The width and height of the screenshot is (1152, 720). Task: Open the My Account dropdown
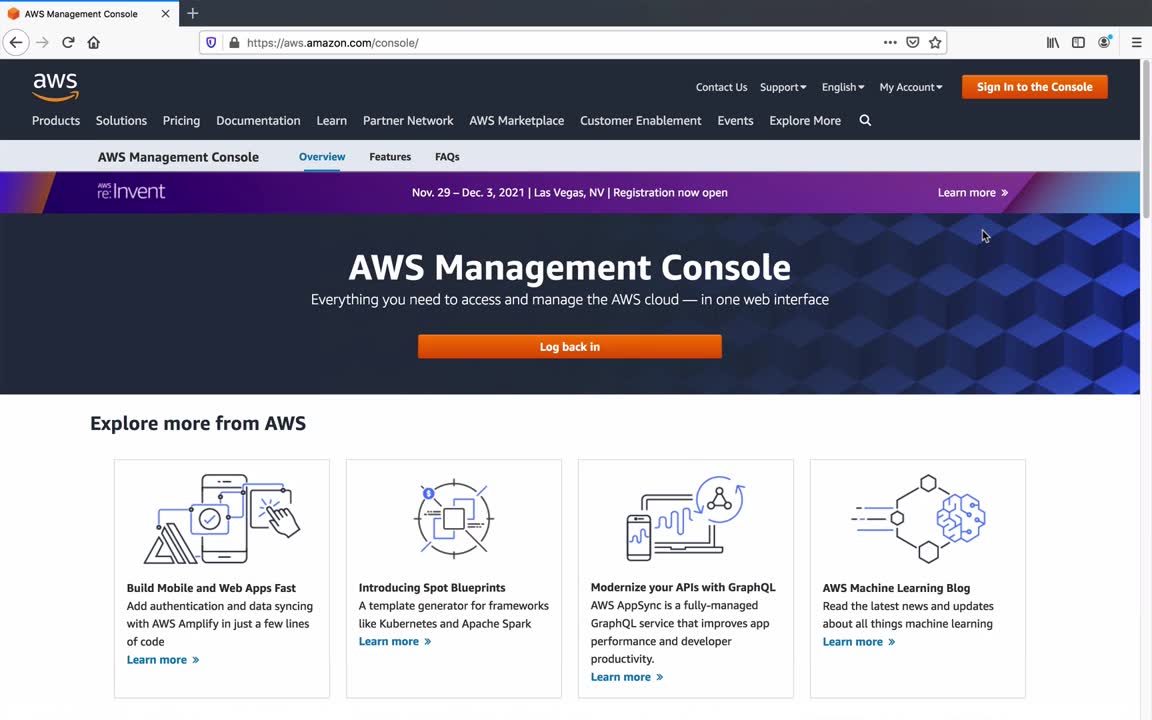[911, 87]
